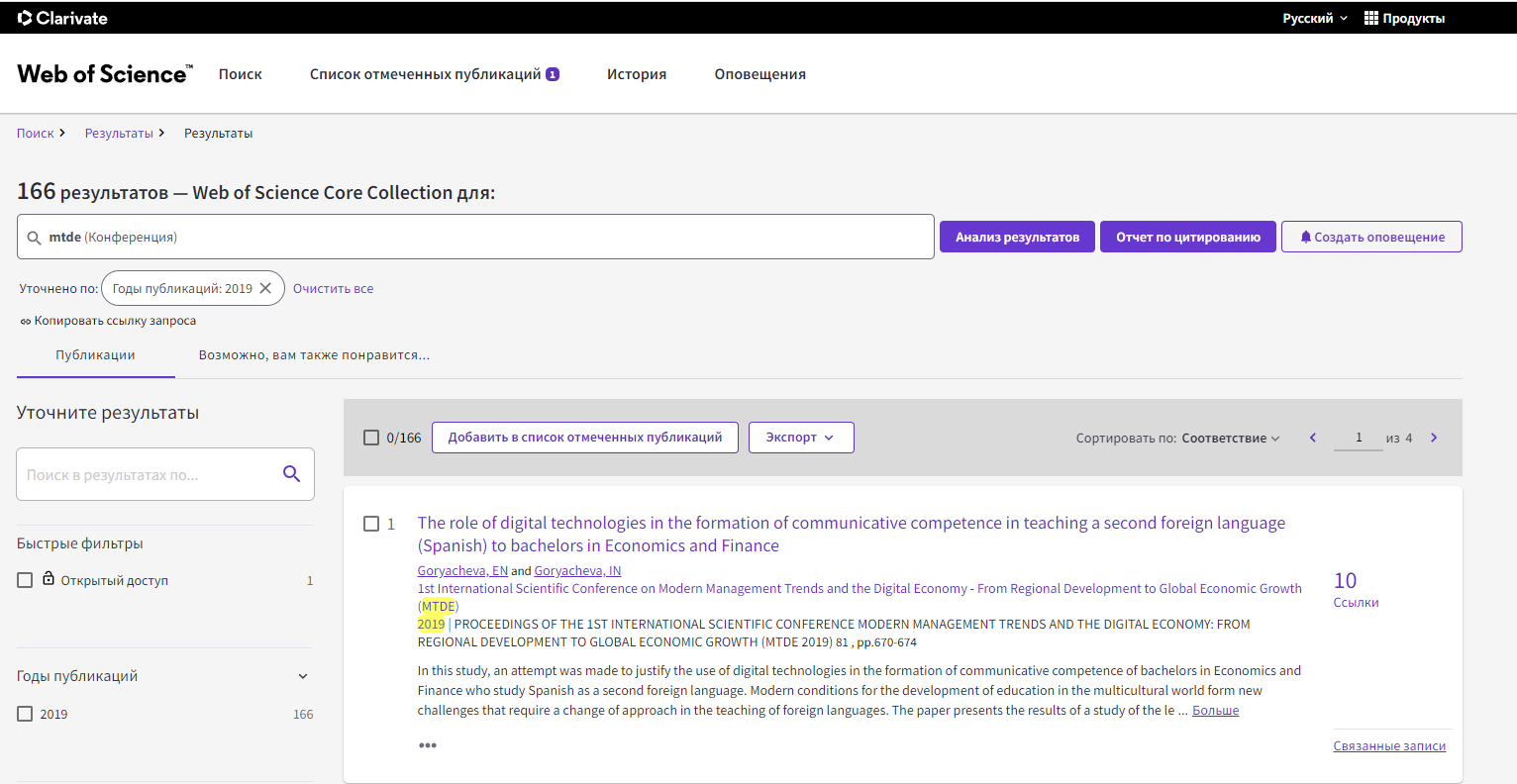Open the Поиск menu item

[241, 74]
